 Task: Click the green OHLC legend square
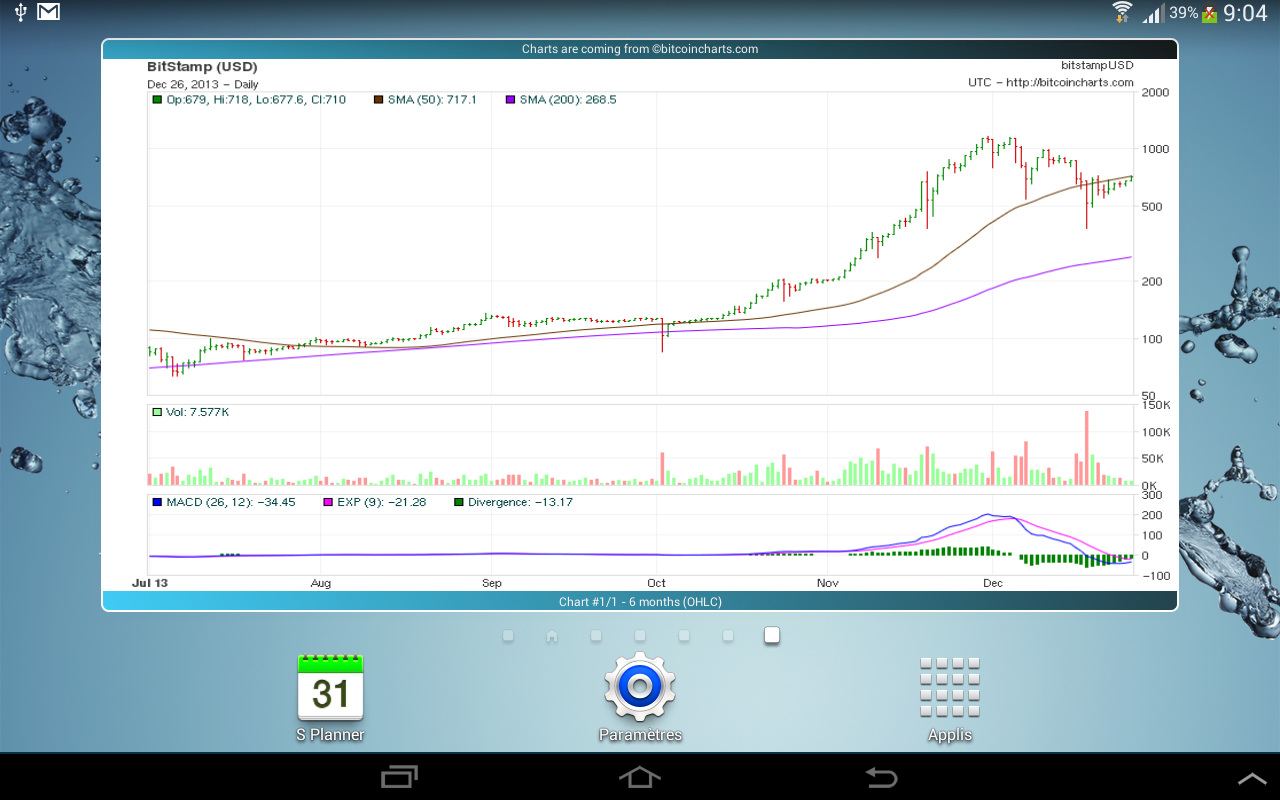pos(157,100)
